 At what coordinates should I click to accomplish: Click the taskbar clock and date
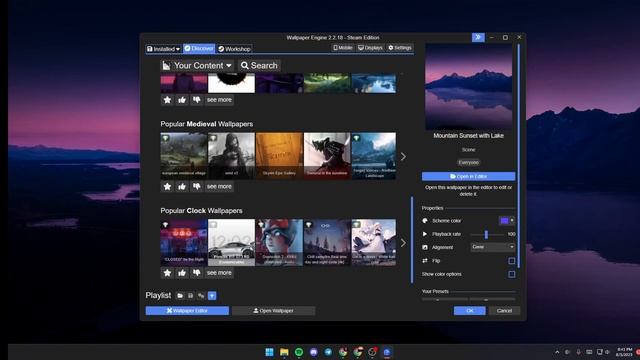624,352
